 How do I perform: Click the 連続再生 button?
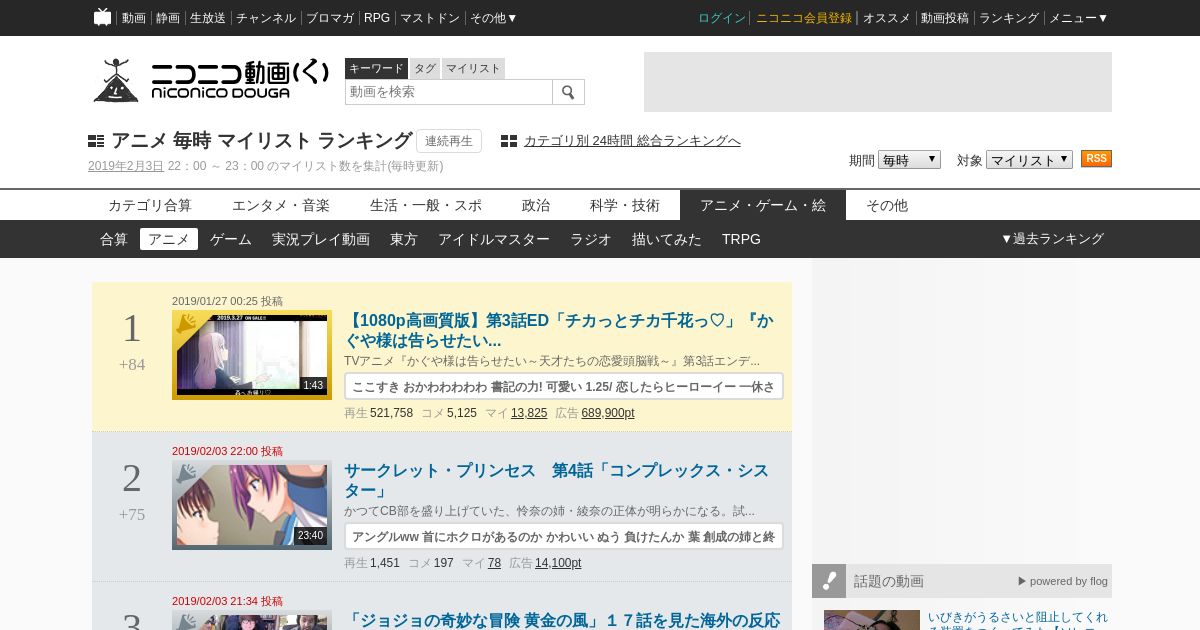point(449,141)
